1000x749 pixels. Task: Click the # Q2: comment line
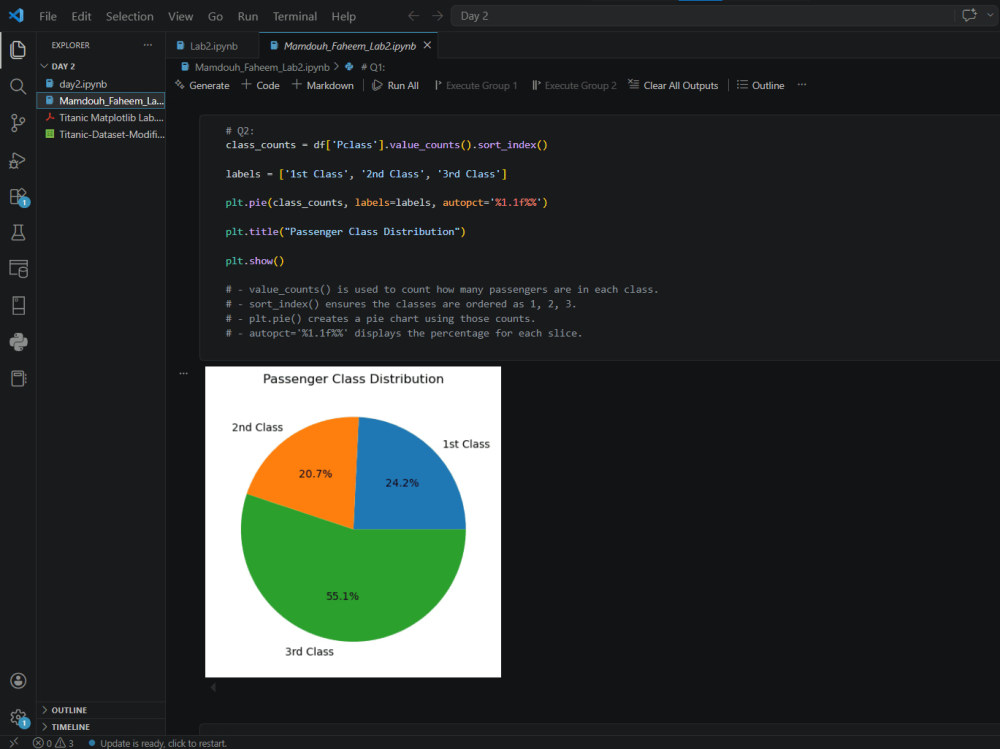tap(239, 131)
